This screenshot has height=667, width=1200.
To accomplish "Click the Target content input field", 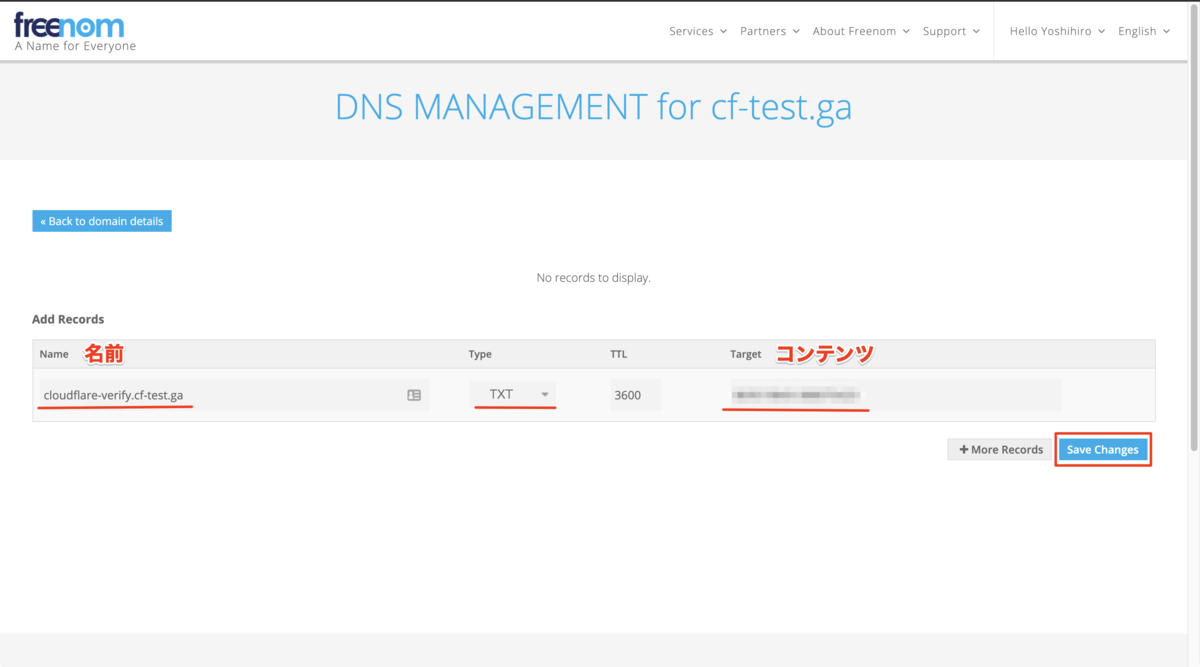I will tap(895, 395).
